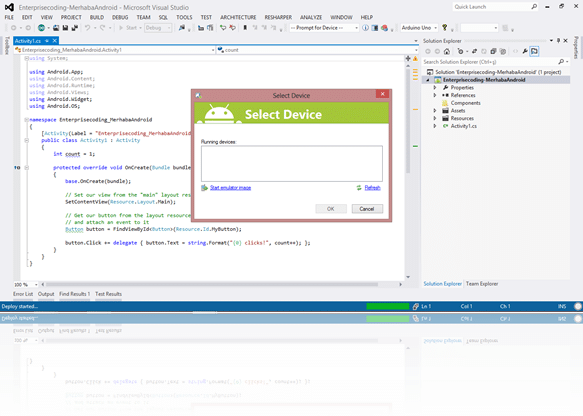This screenshot has width=583, height=416.
Task: Click the Running devices list box
Action: point(292,164)
